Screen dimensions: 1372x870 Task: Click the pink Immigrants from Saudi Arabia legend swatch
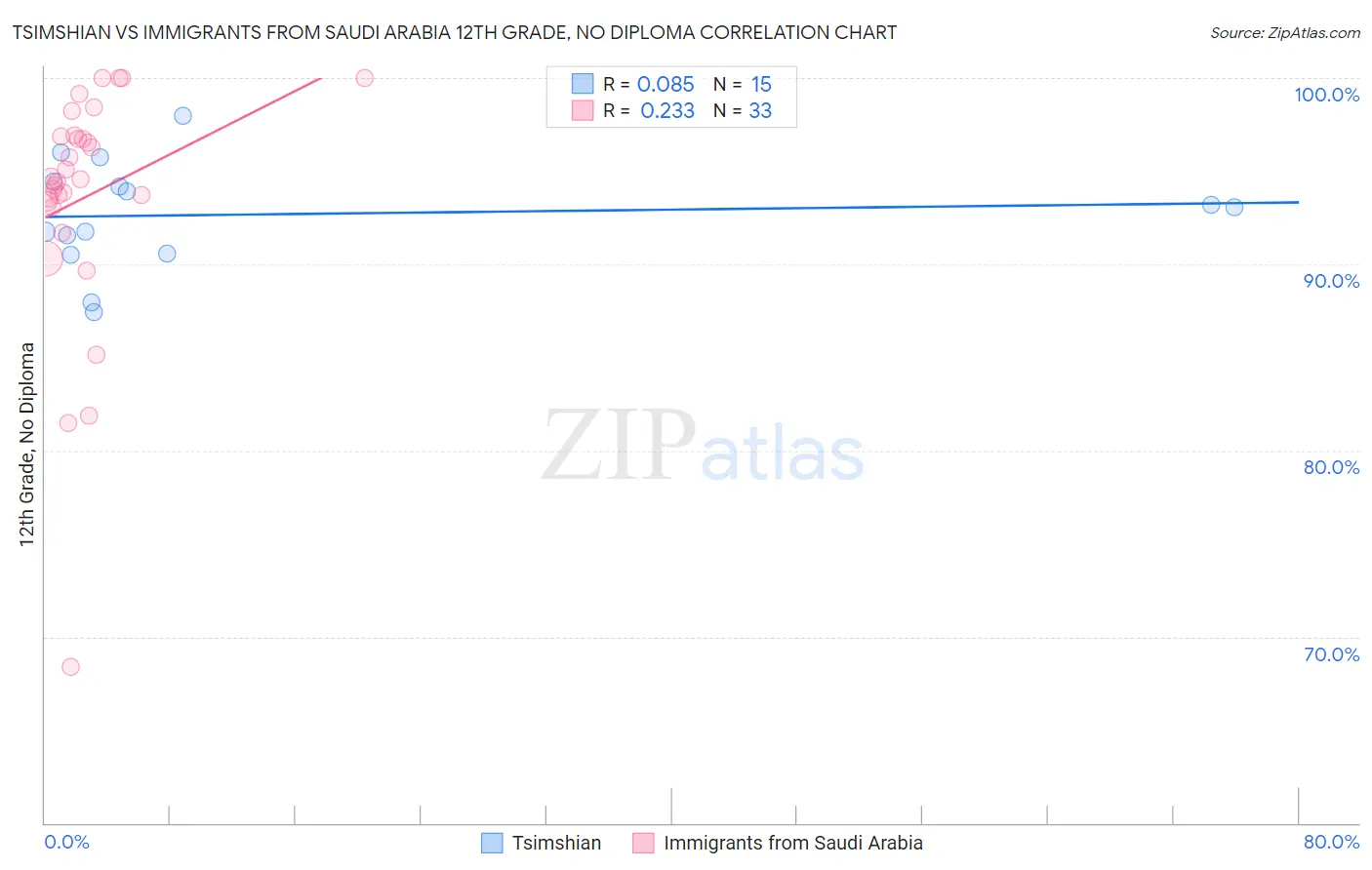pos(643,843)
